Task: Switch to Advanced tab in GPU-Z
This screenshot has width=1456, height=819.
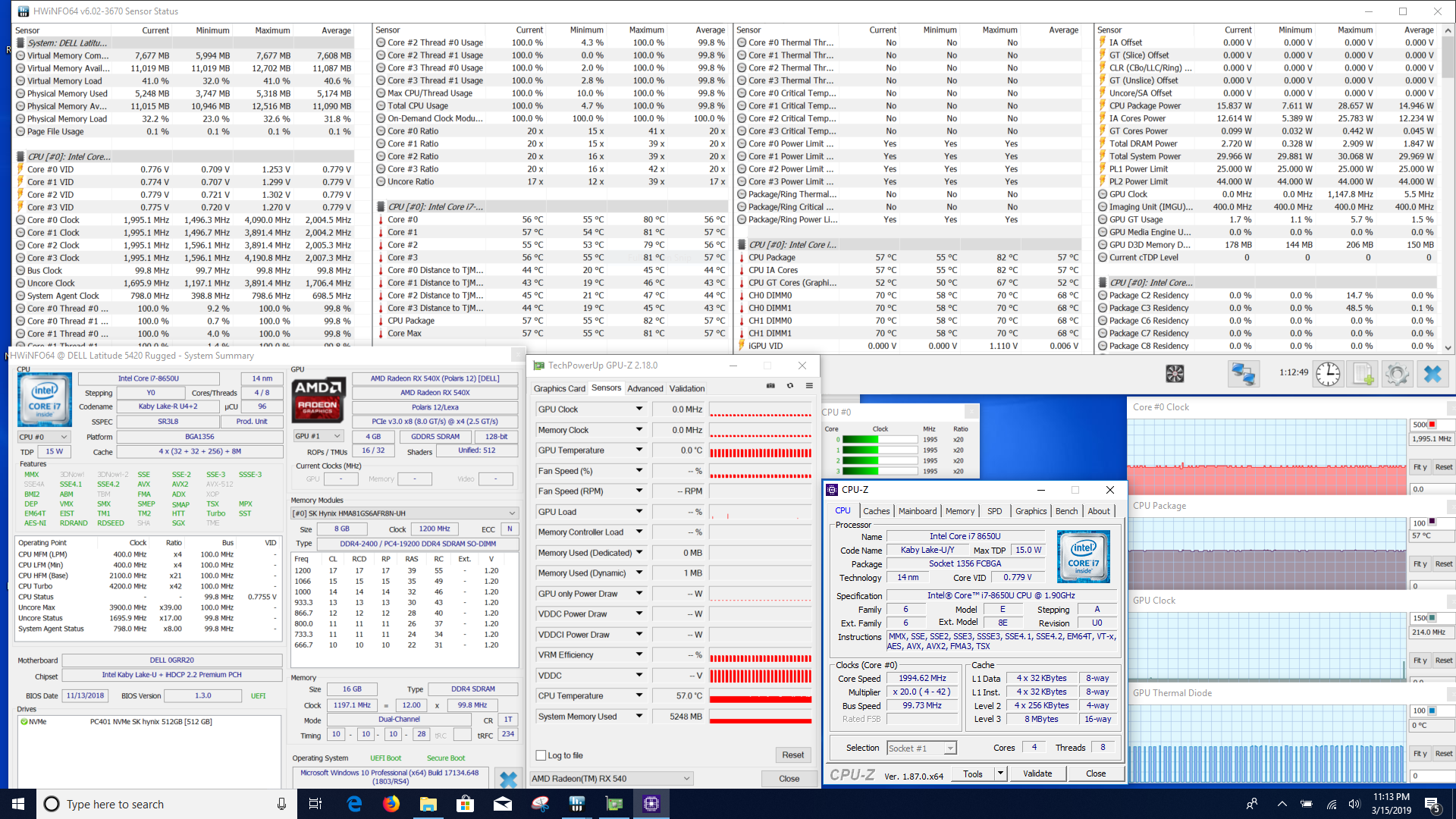Action: pos(645,388)
